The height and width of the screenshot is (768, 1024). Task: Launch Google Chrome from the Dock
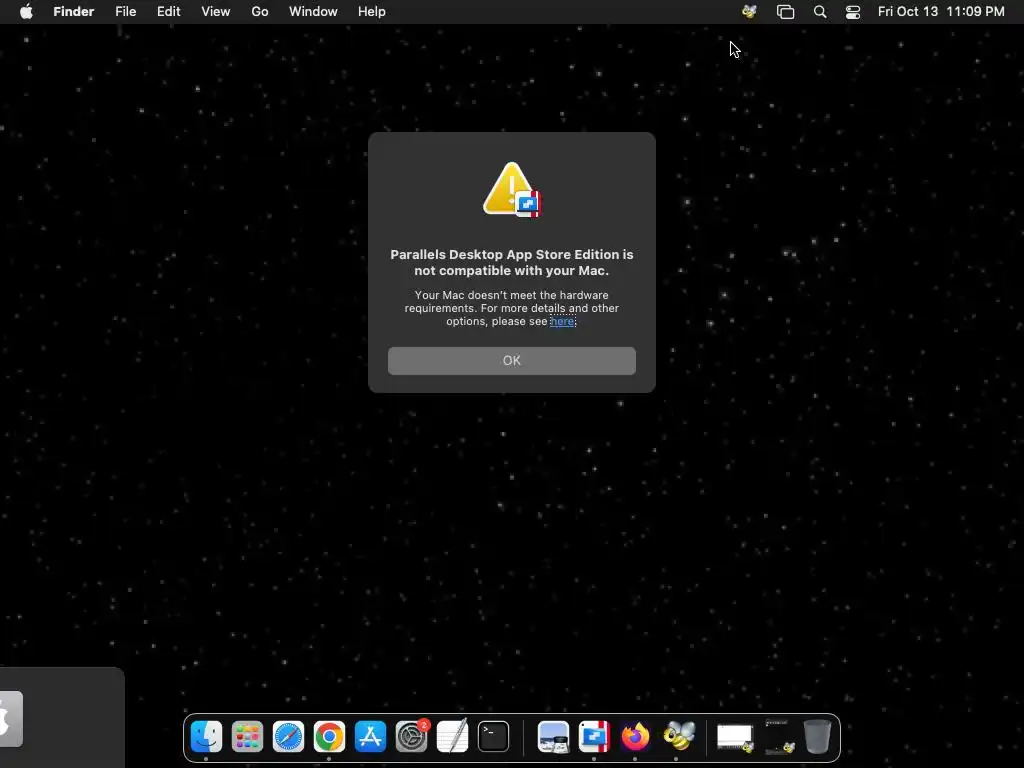[x=329, y=737]
